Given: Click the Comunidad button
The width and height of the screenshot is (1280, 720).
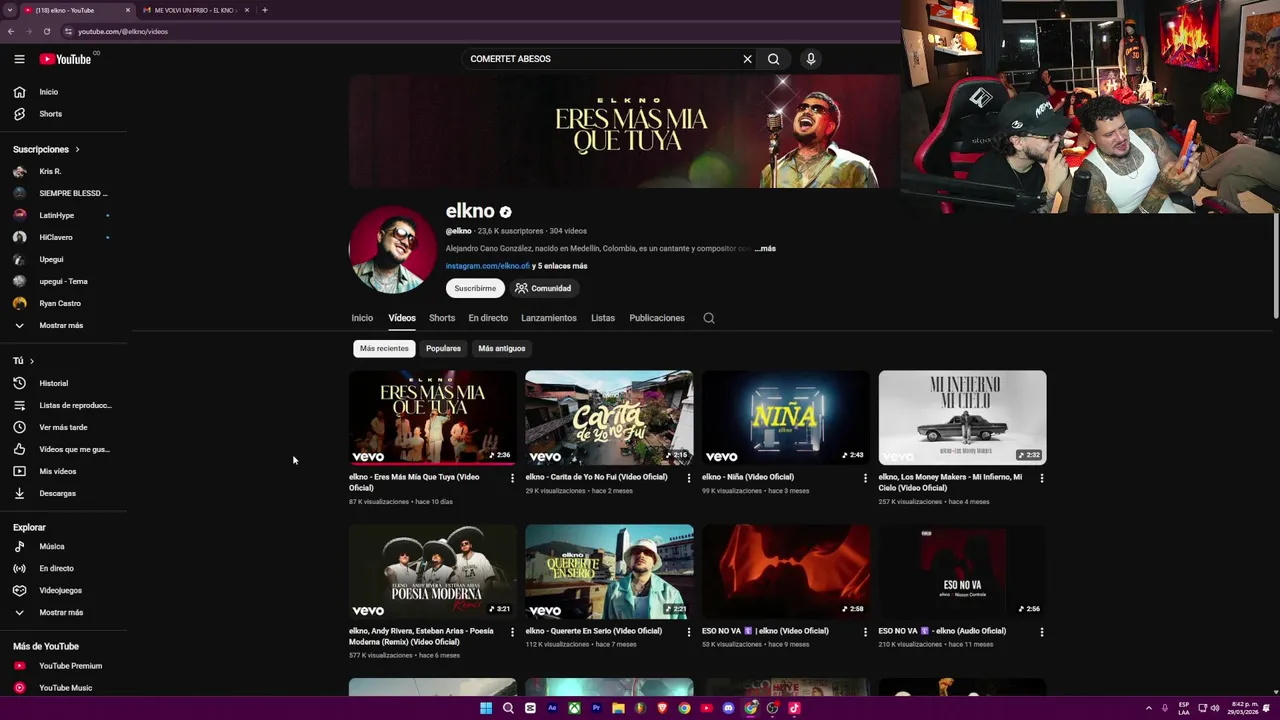Looking at the screenshot, I should click(x=543, y=289).
